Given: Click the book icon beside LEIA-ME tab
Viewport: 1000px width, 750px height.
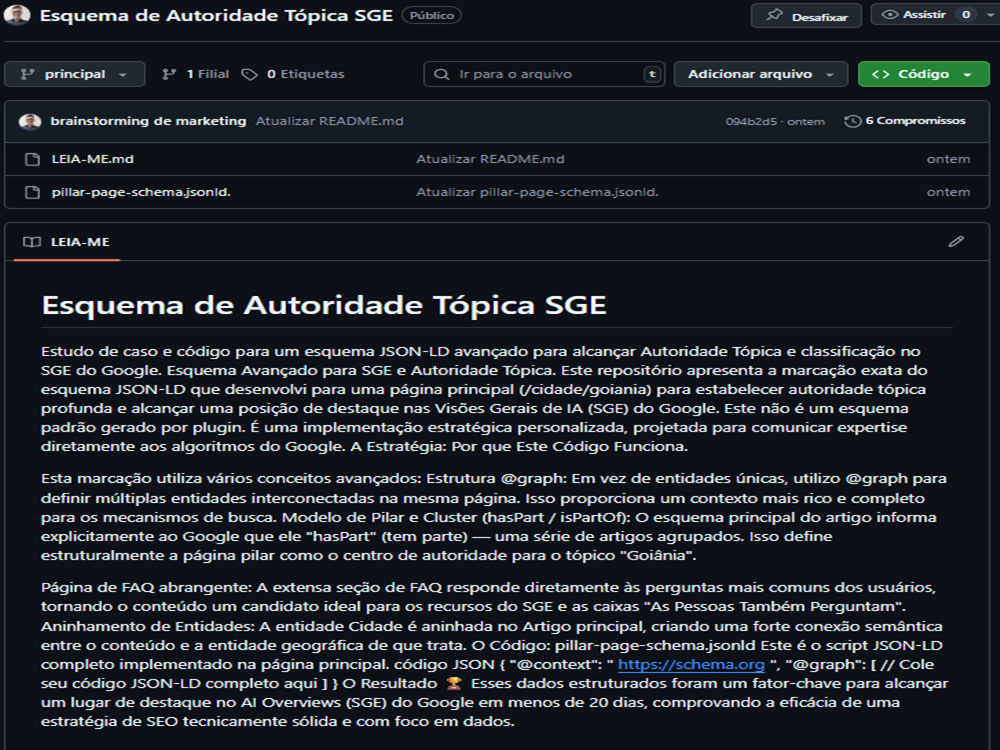Looking at the screenshot, I should pos(32,242).
